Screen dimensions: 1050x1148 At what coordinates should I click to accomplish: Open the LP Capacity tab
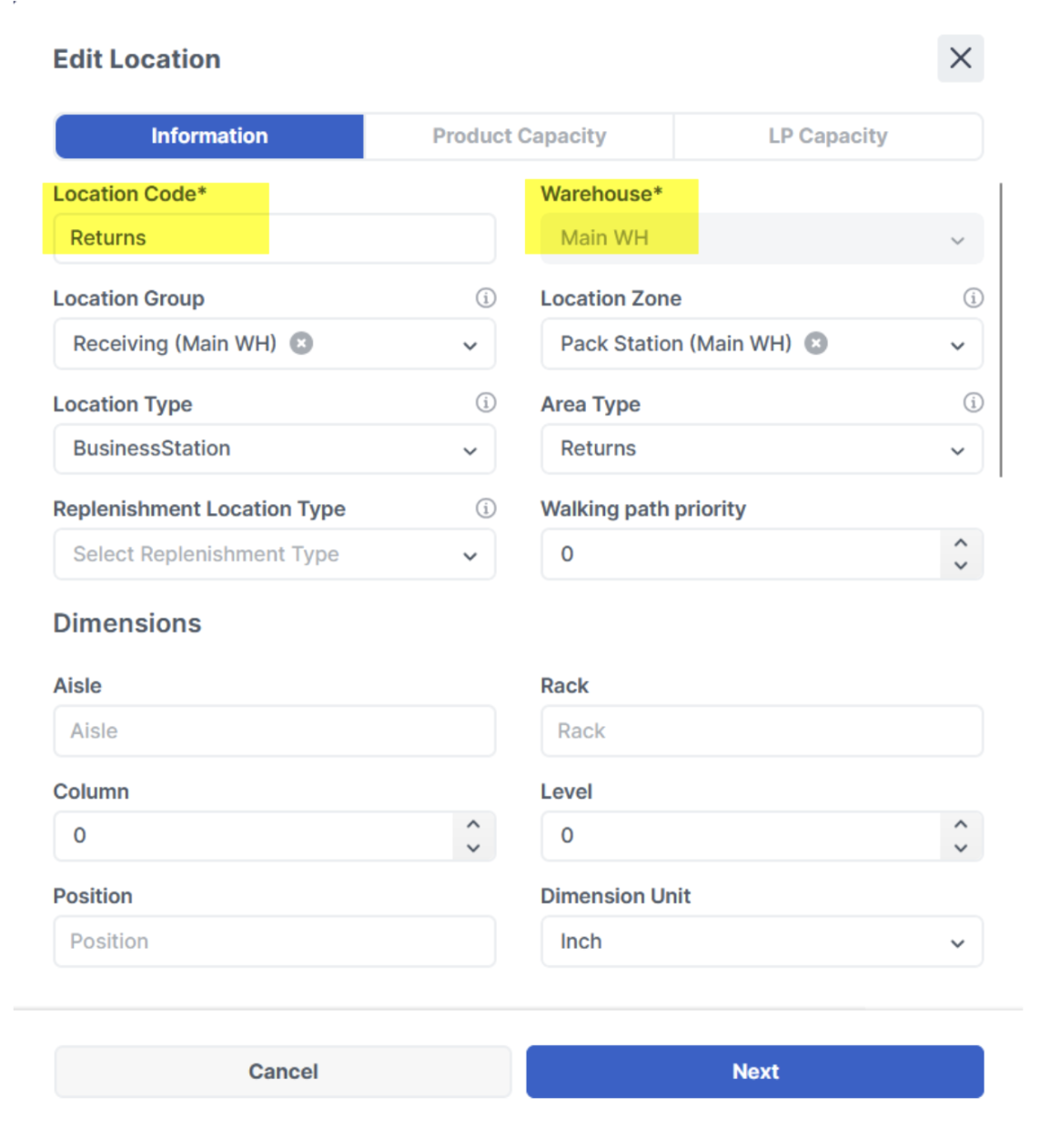click(x=827, y=136)
